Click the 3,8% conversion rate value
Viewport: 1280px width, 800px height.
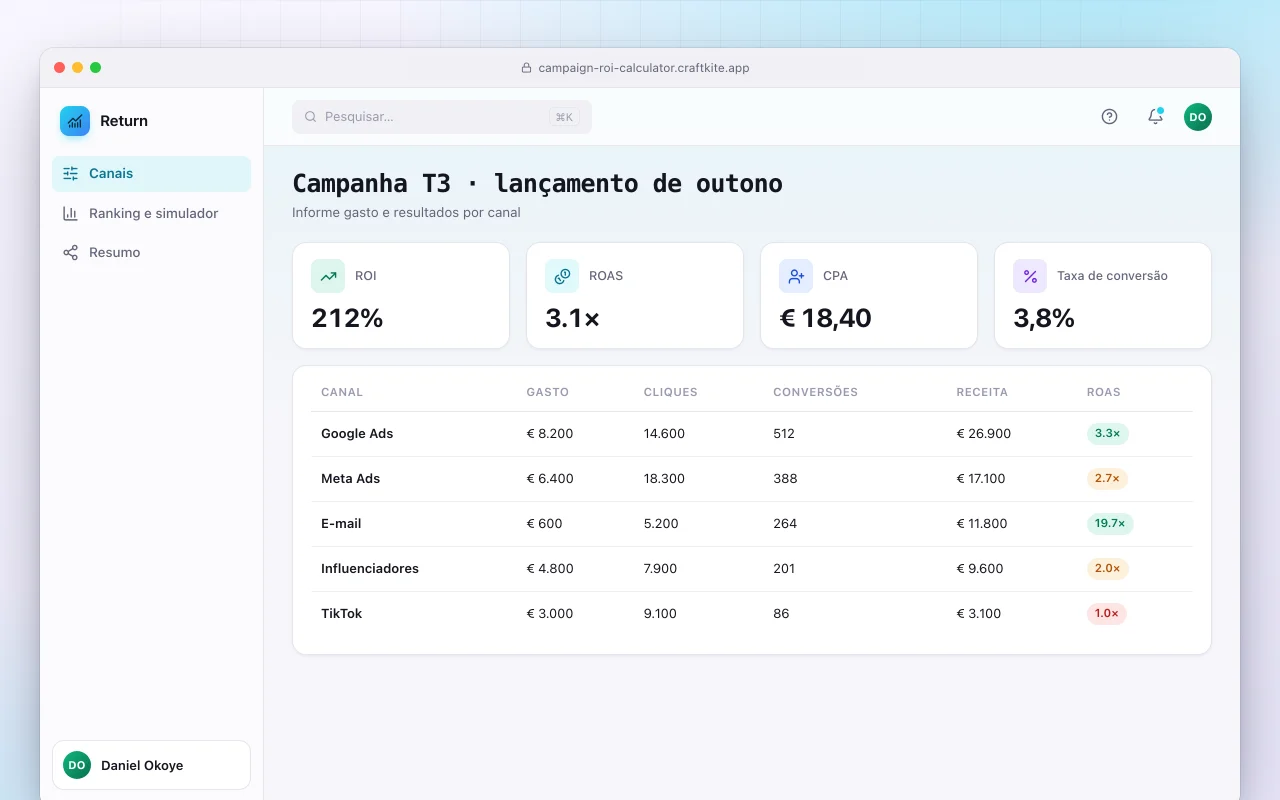point(1044,318)
